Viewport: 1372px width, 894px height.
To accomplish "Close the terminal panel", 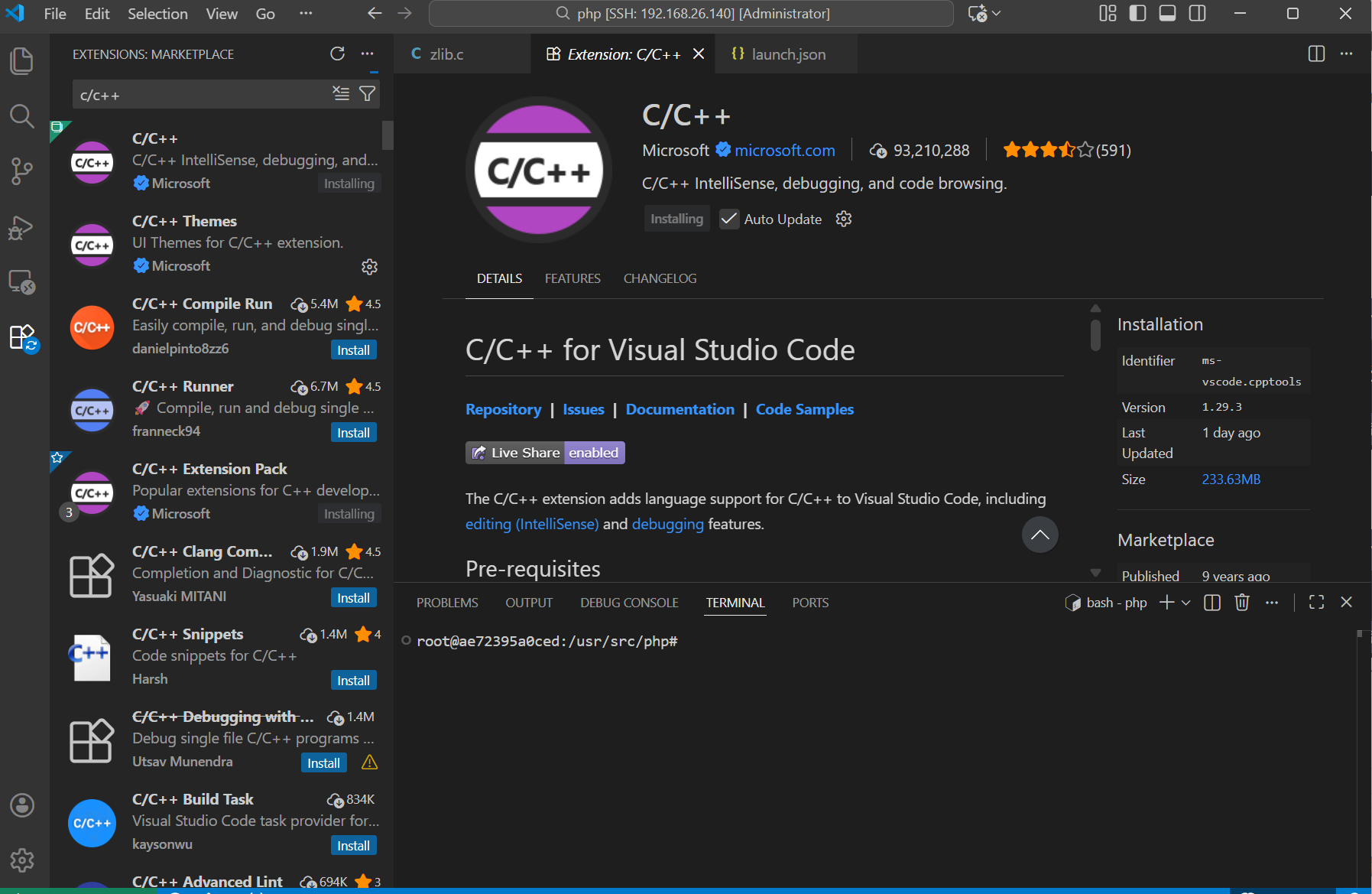I will 1347,603.
